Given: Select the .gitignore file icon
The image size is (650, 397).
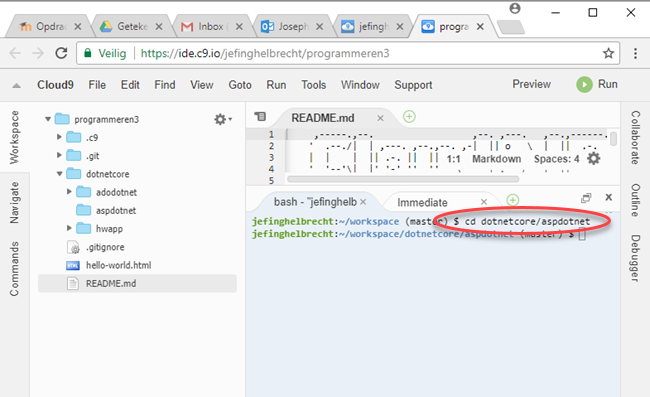Looking at the screenshot, I should coord(73,247).
